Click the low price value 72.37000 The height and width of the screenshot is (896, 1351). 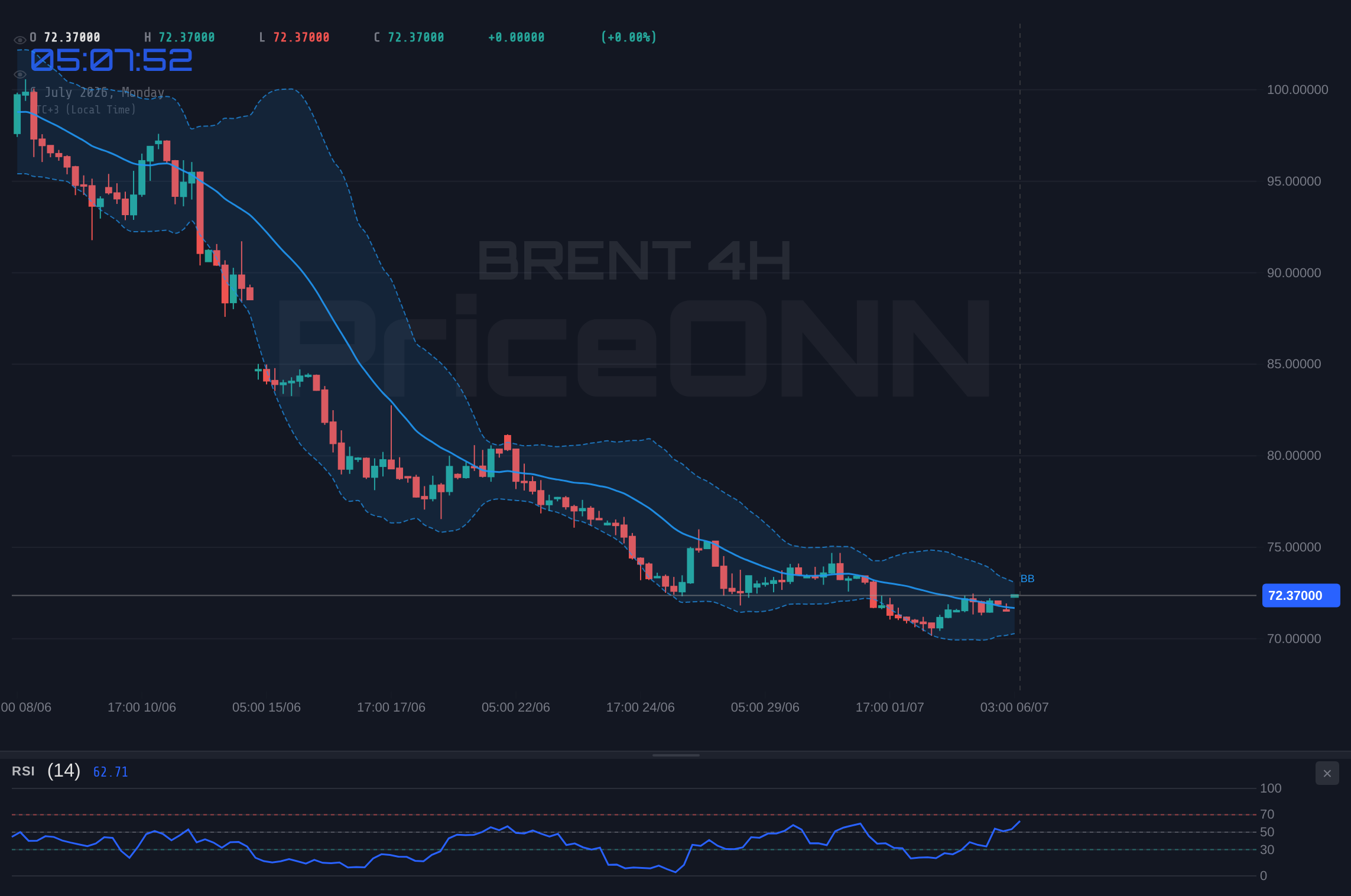(x=301, y=37)
